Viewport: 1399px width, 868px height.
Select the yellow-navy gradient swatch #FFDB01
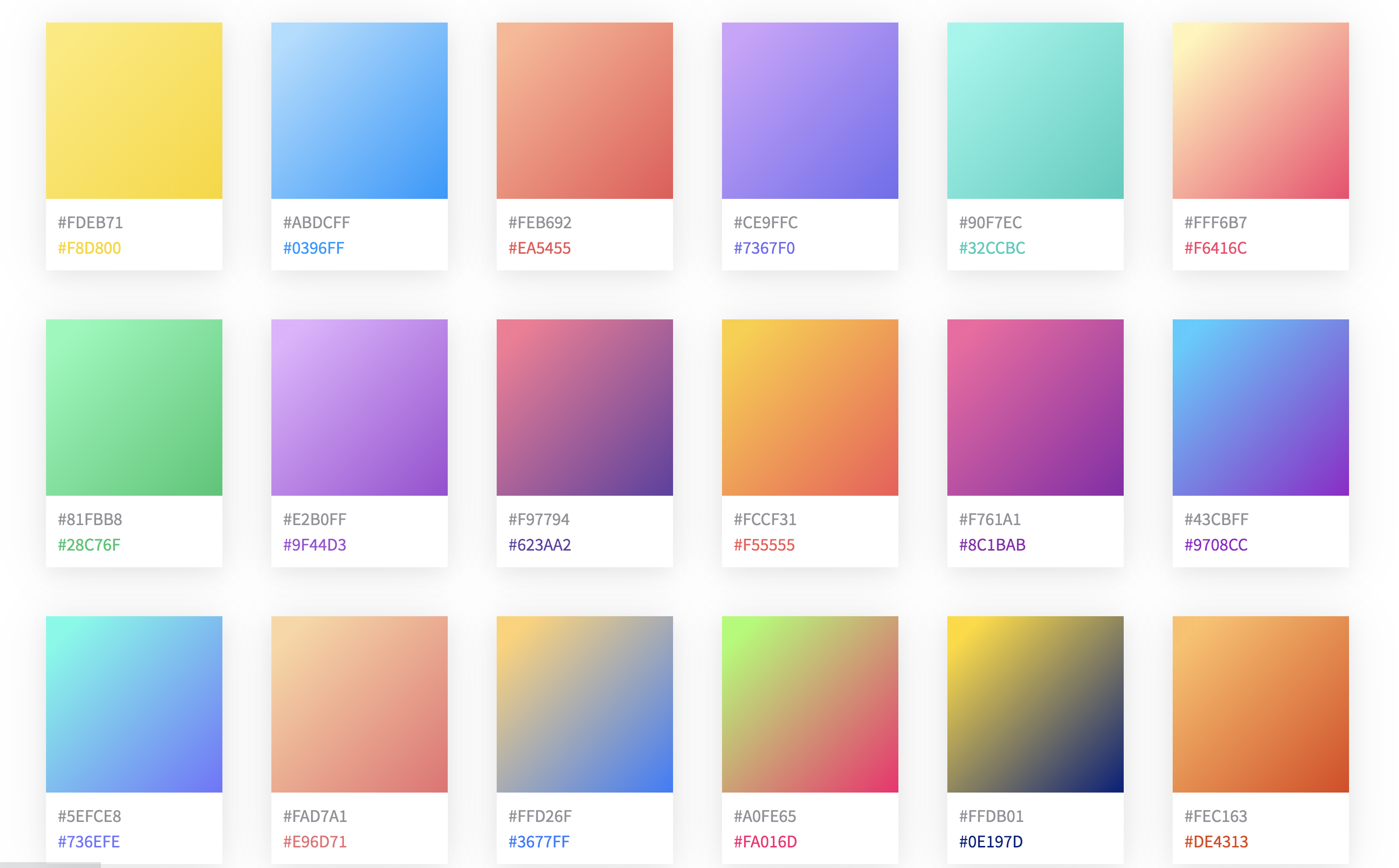coord(1035,704)
